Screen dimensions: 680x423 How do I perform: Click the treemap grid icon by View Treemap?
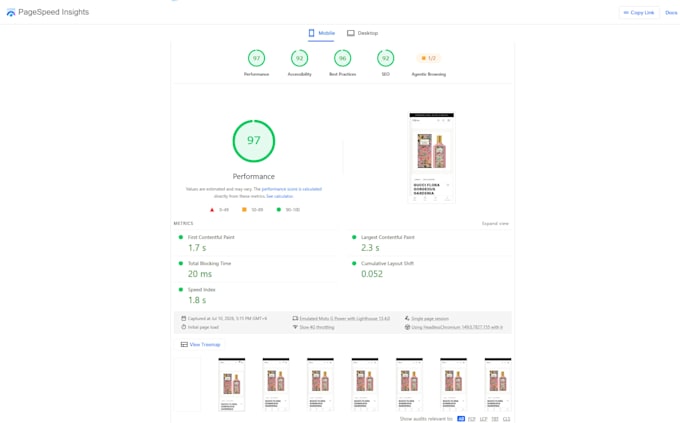coord(184,344)
